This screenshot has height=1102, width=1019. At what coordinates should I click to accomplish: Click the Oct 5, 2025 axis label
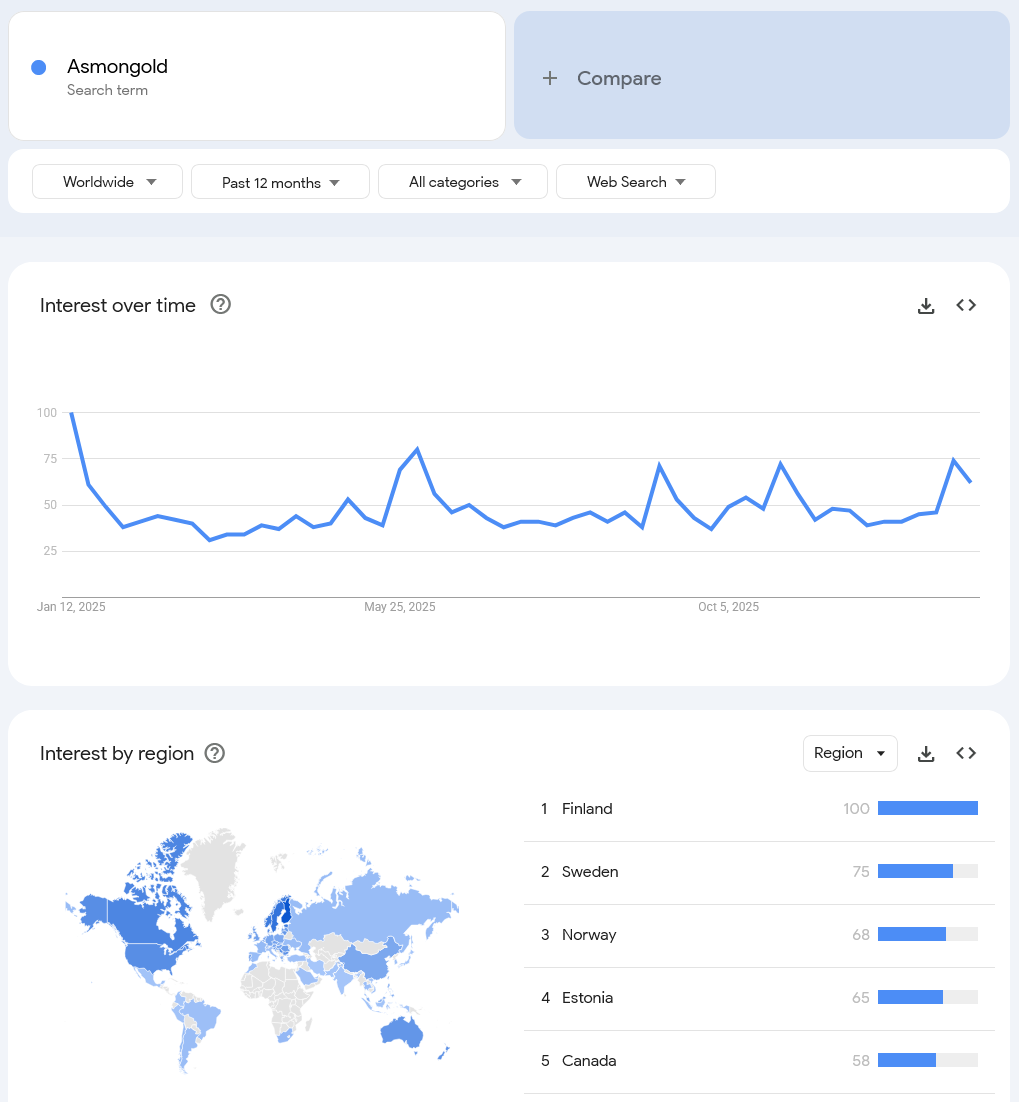click(x=728, y=607)
